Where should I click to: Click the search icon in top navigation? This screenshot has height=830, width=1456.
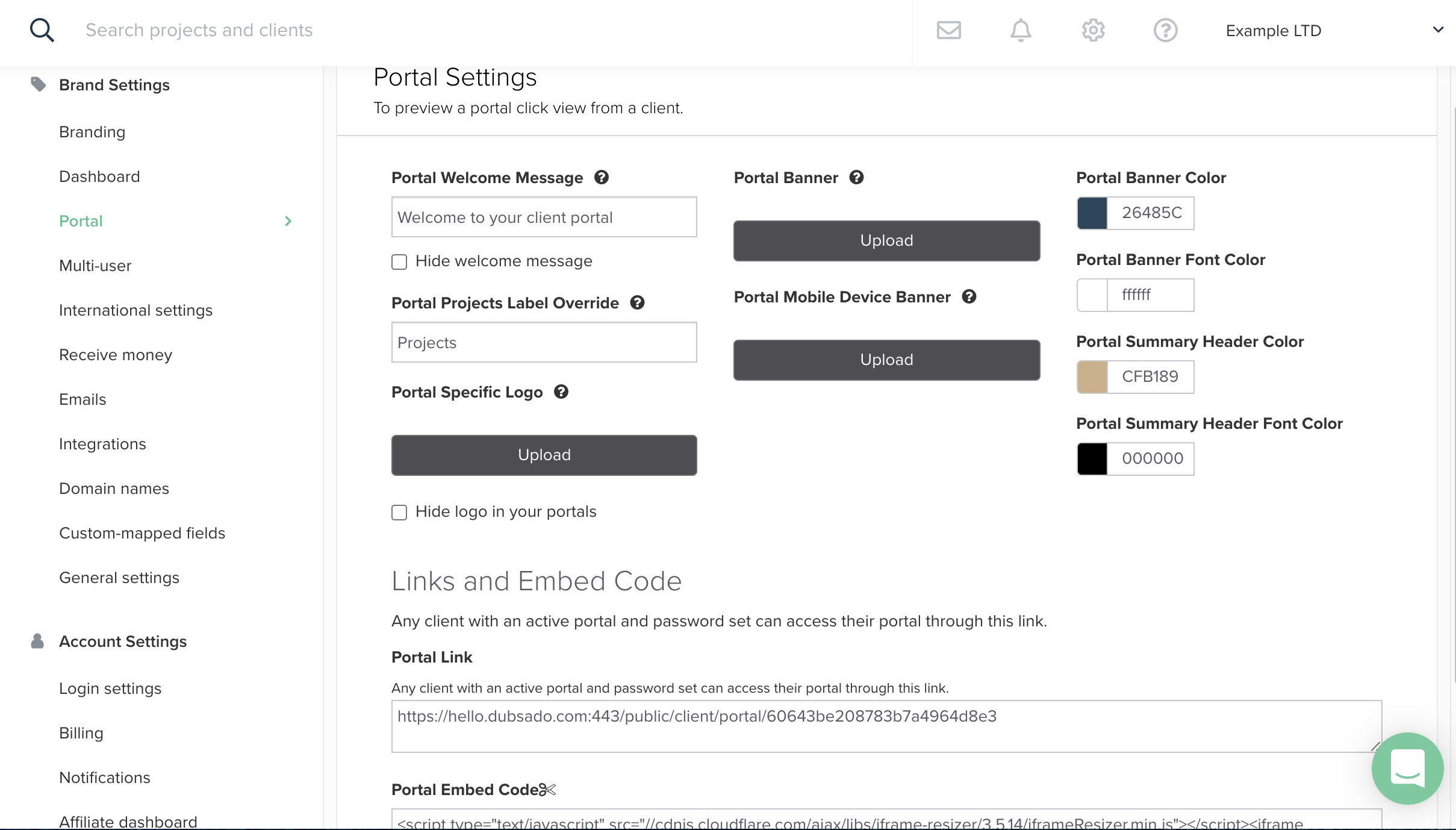point(41,30)
